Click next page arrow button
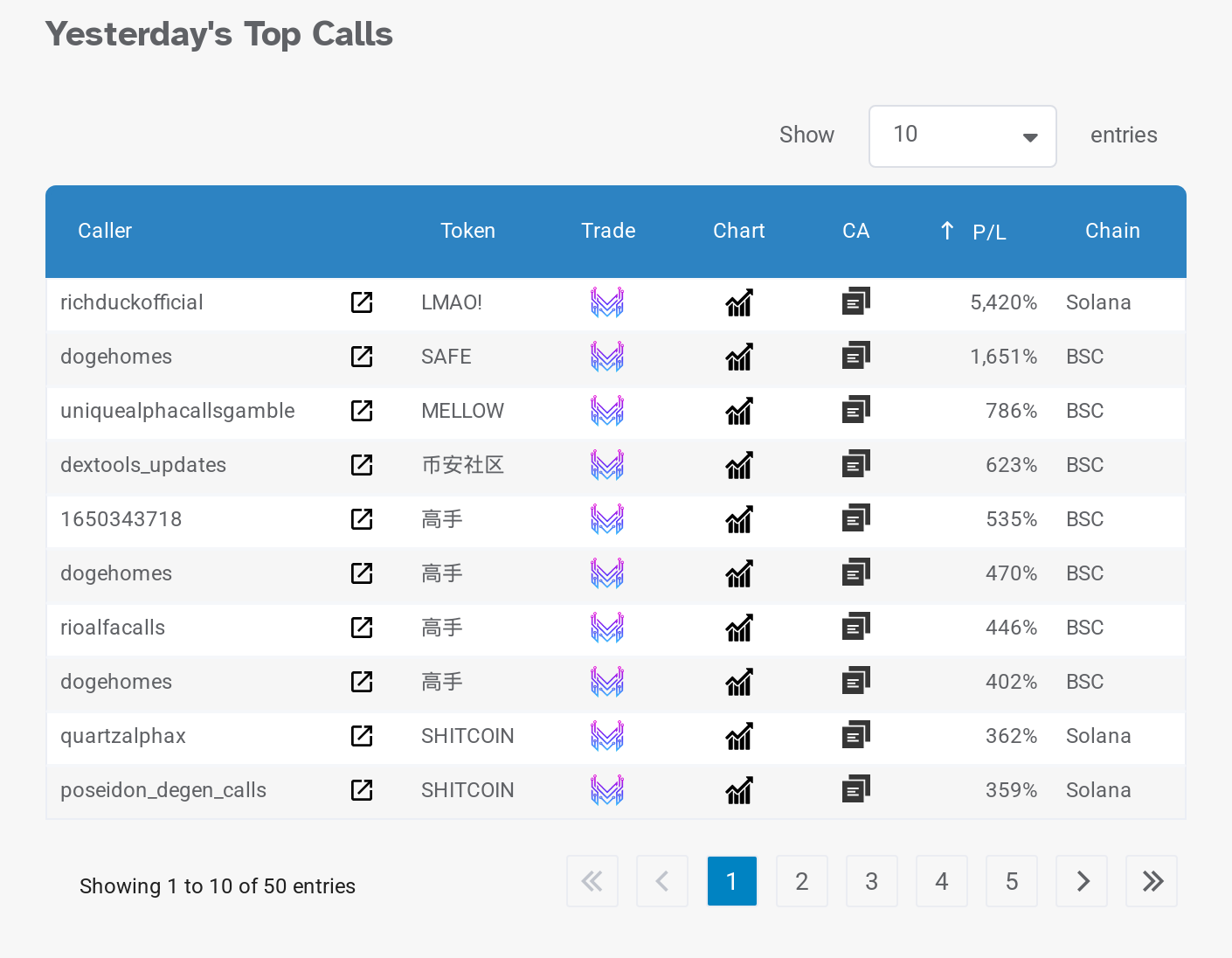 point(1082,881)
